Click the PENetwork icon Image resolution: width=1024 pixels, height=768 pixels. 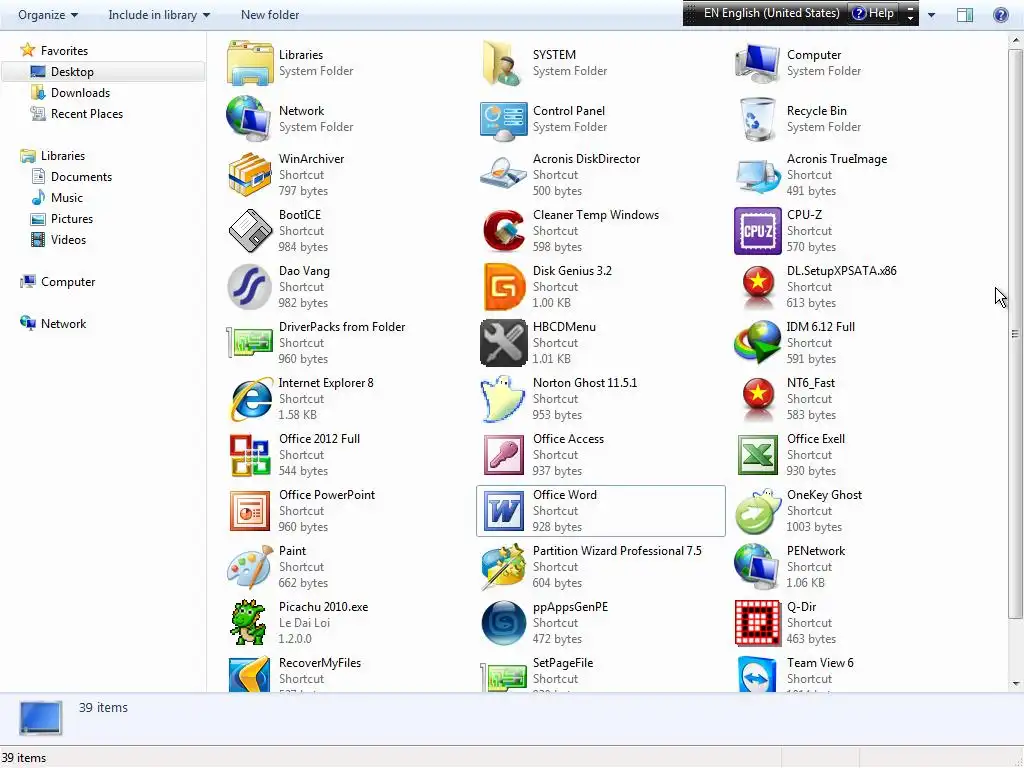(x=758, y=567)
